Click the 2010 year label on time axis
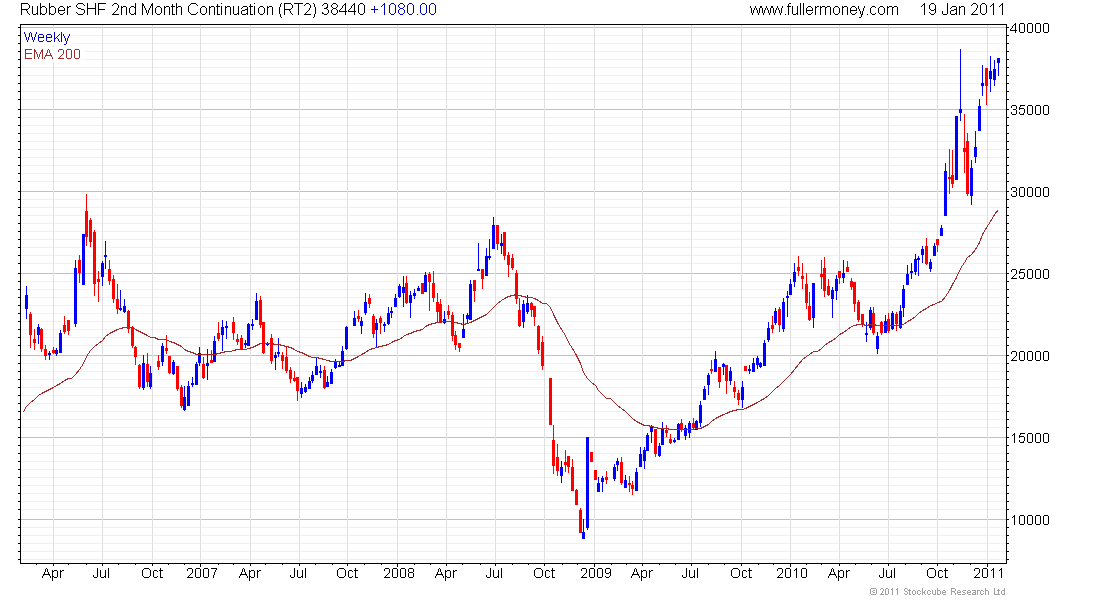The image size is (1100, 600). click(x=792, y=573)
